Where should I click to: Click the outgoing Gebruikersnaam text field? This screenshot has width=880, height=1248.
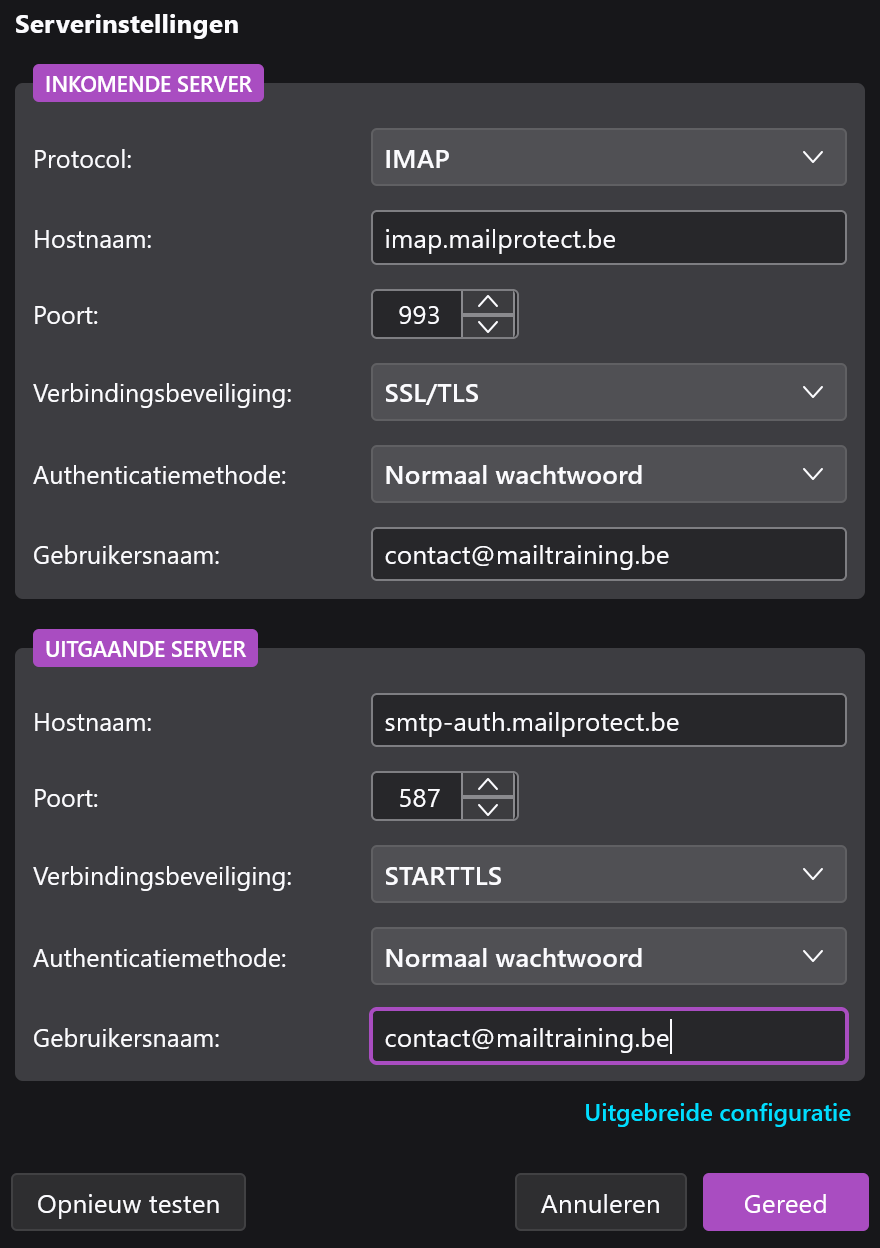[x=608, y=1037]
